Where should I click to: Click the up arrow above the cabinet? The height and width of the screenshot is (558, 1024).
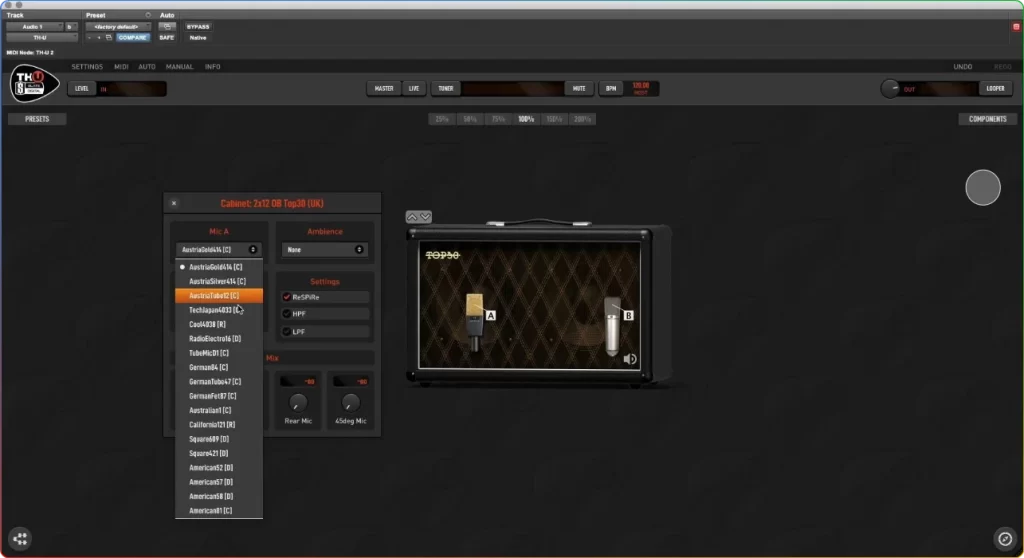pos(412,217)
